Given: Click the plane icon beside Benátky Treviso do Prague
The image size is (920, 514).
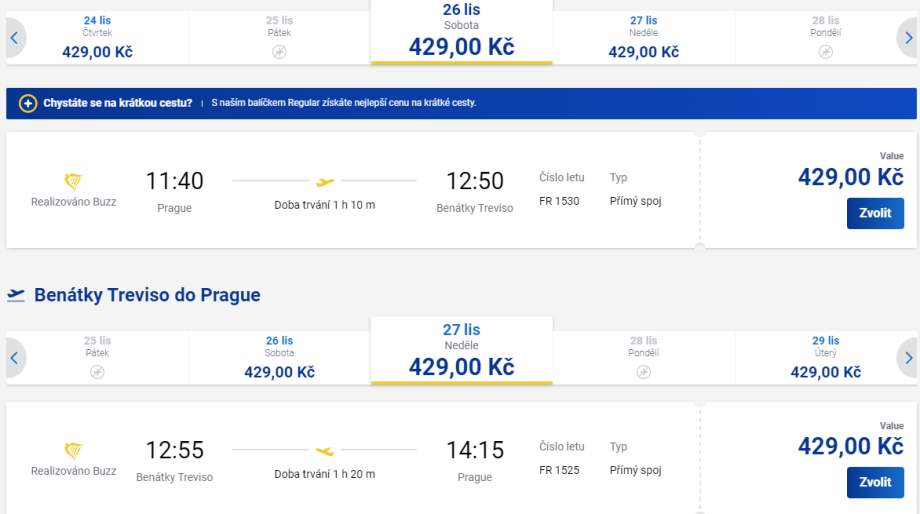Looking at the screenshot, I should click(x=16, y=295).
